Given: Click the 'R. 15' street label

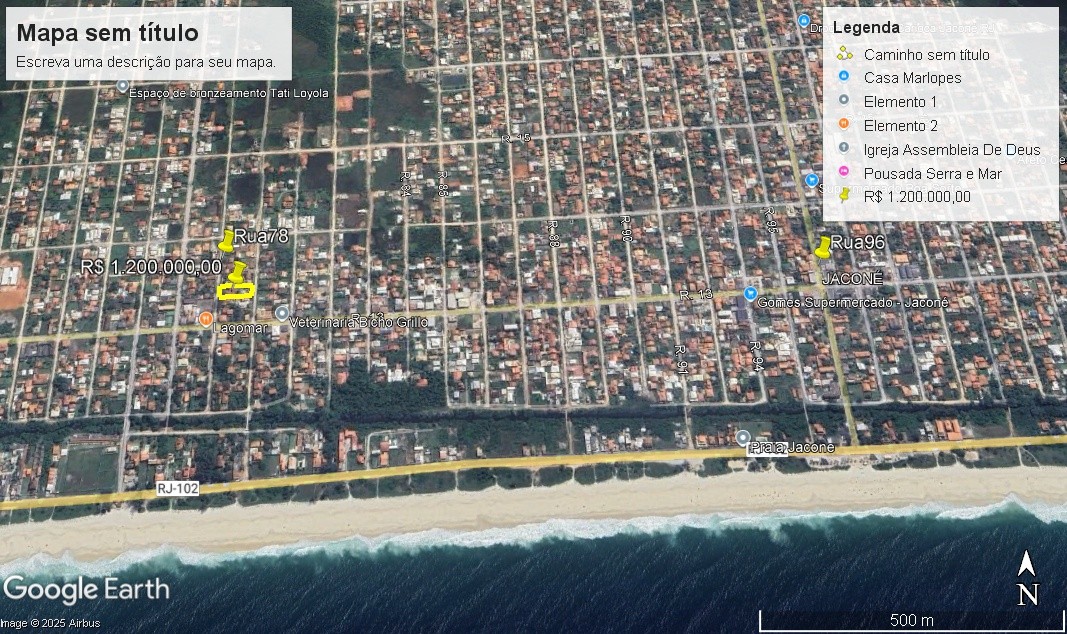Looking at the screenshot, I should 516,139.
